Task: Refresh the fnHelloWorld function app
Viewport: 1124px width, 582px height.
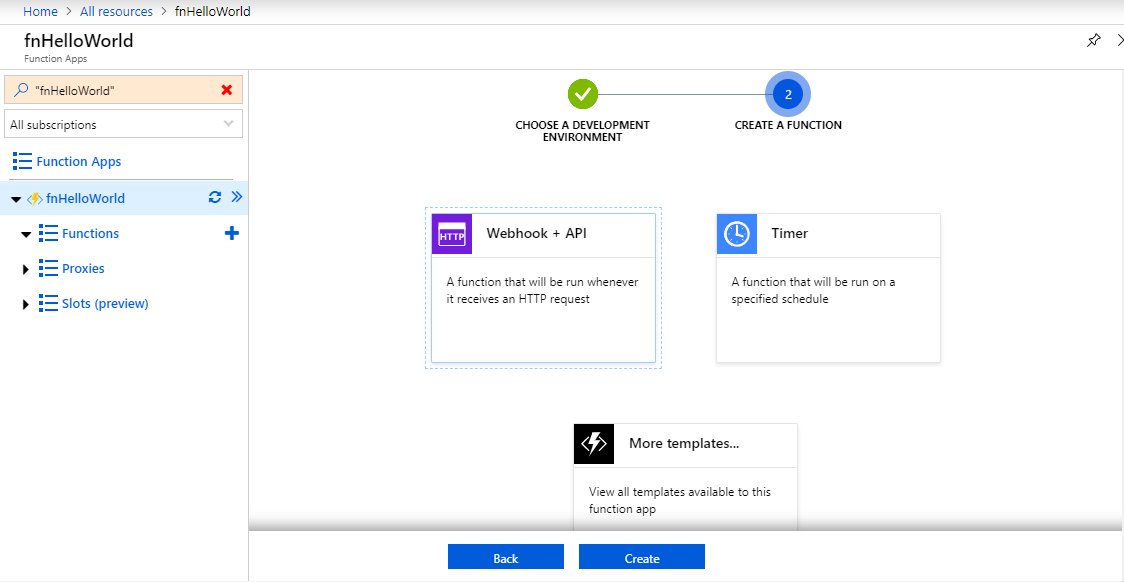Action: pos(214,197)
